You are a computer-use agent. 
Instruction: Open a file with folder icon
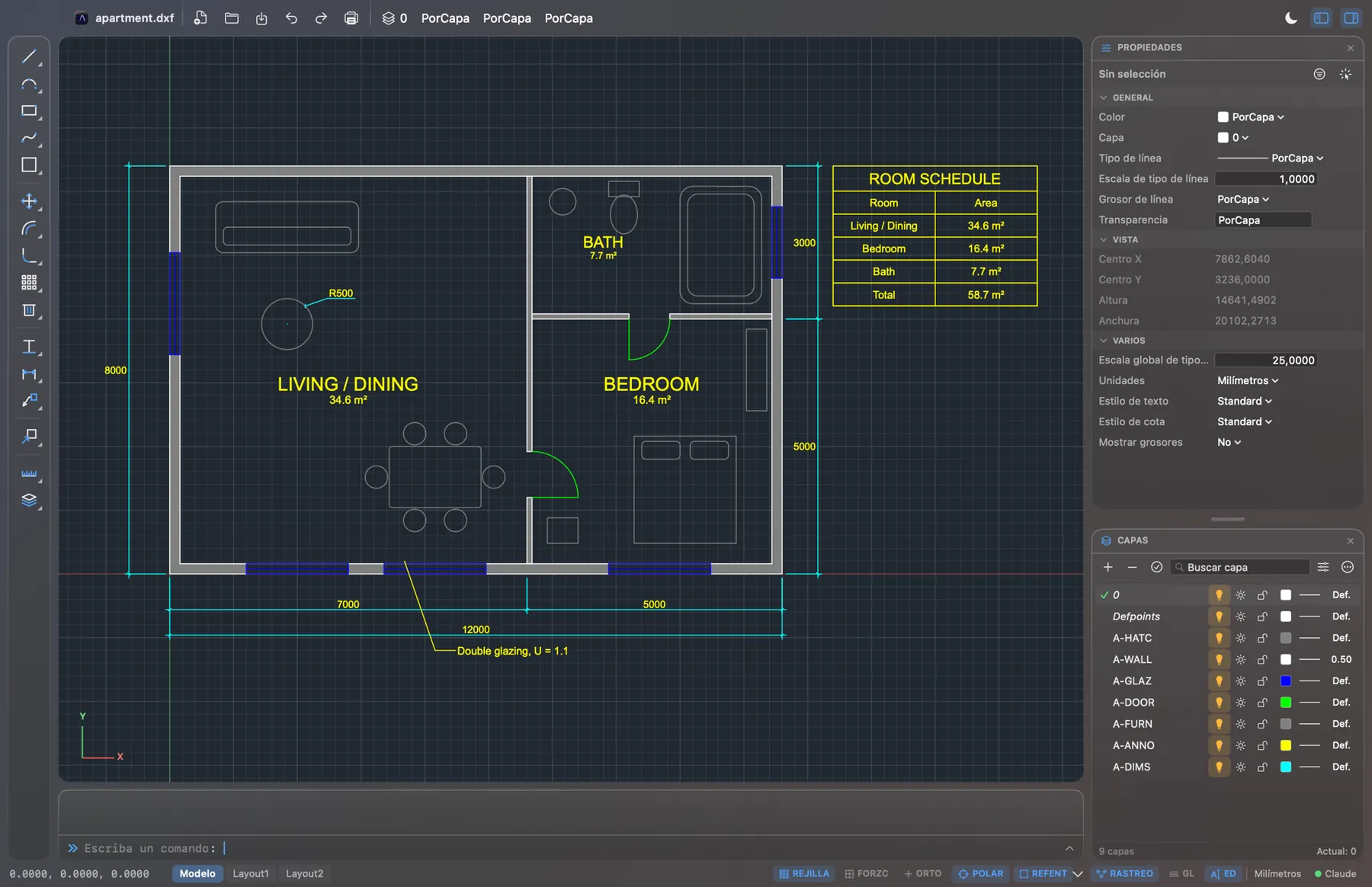pyautogui.click(x=232, y=18)
